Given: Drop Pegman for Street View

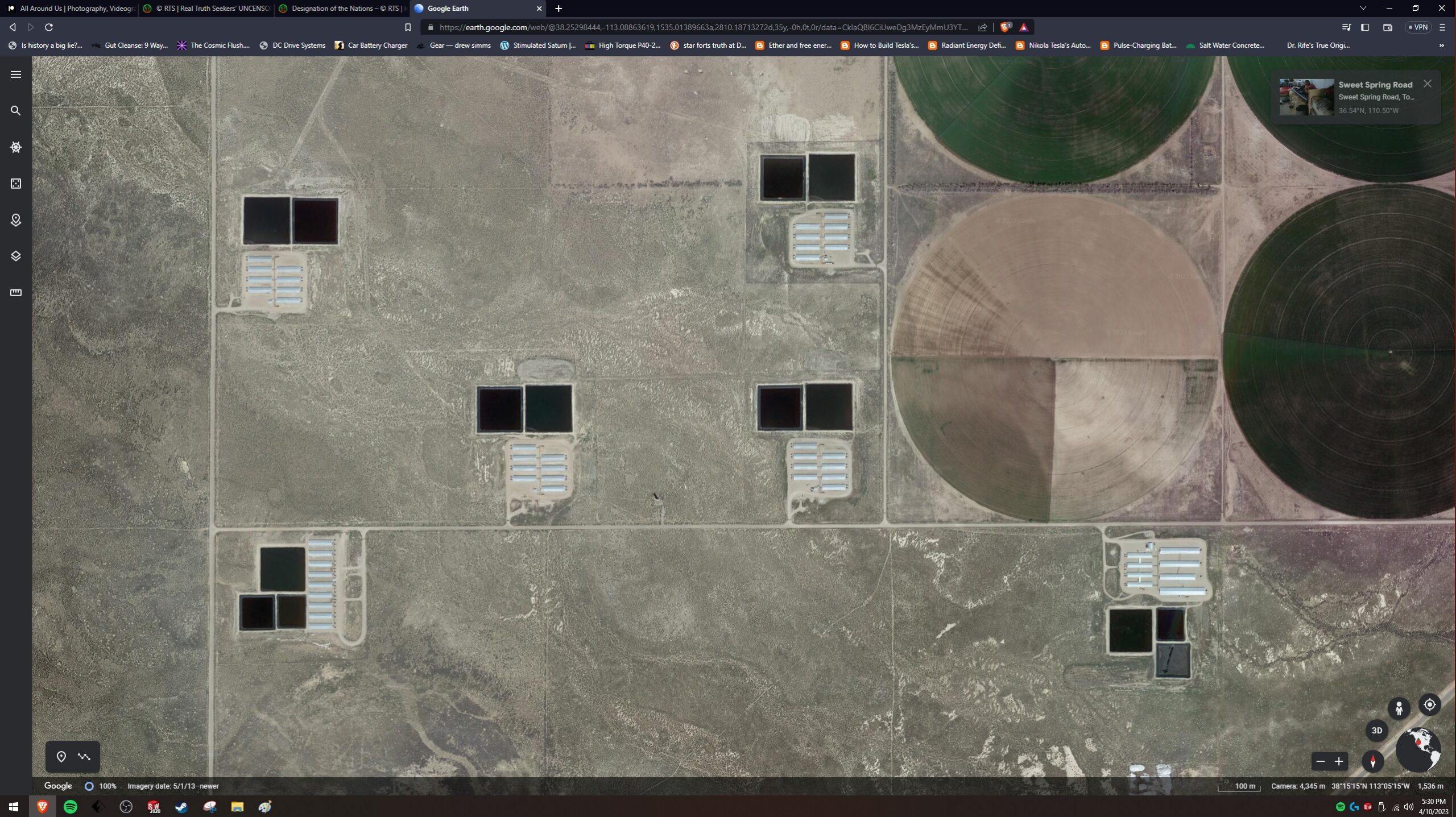Looking at the screenshot, I should coord(1399,708).
